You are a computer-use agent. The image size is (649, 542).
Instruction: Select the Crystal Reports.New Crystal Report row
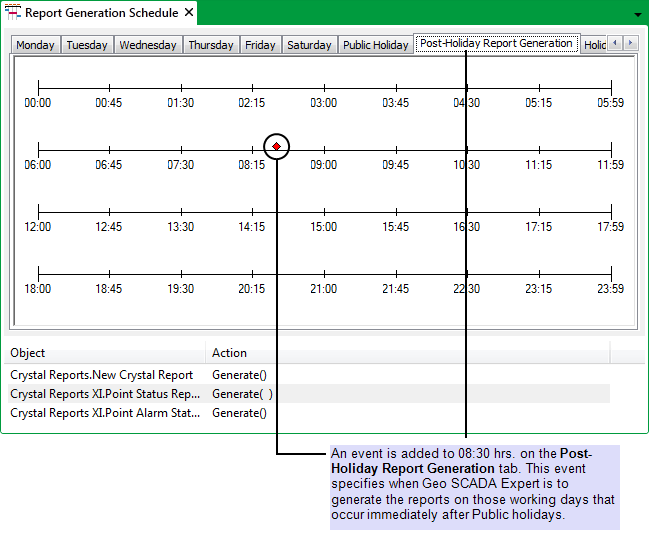click(102, 375)
